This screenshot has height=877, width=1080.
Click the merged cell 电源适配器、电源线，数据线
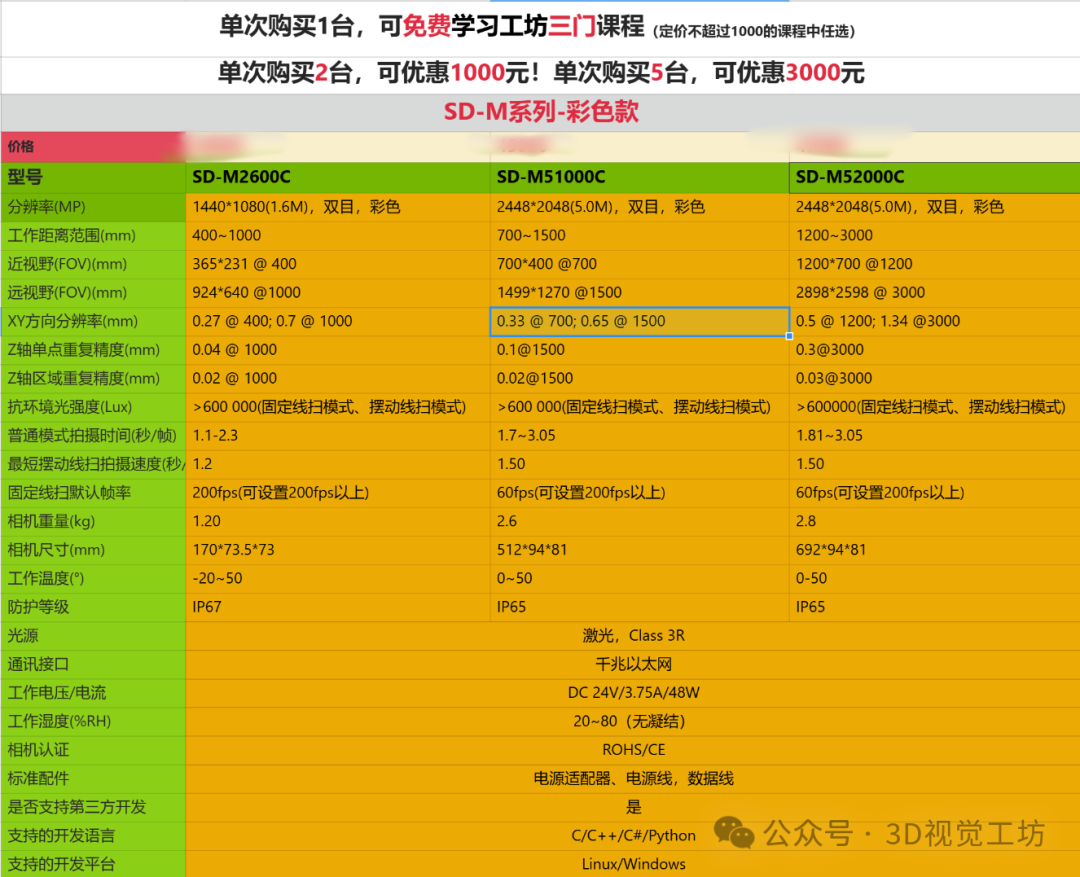click(x=633, y=779)
